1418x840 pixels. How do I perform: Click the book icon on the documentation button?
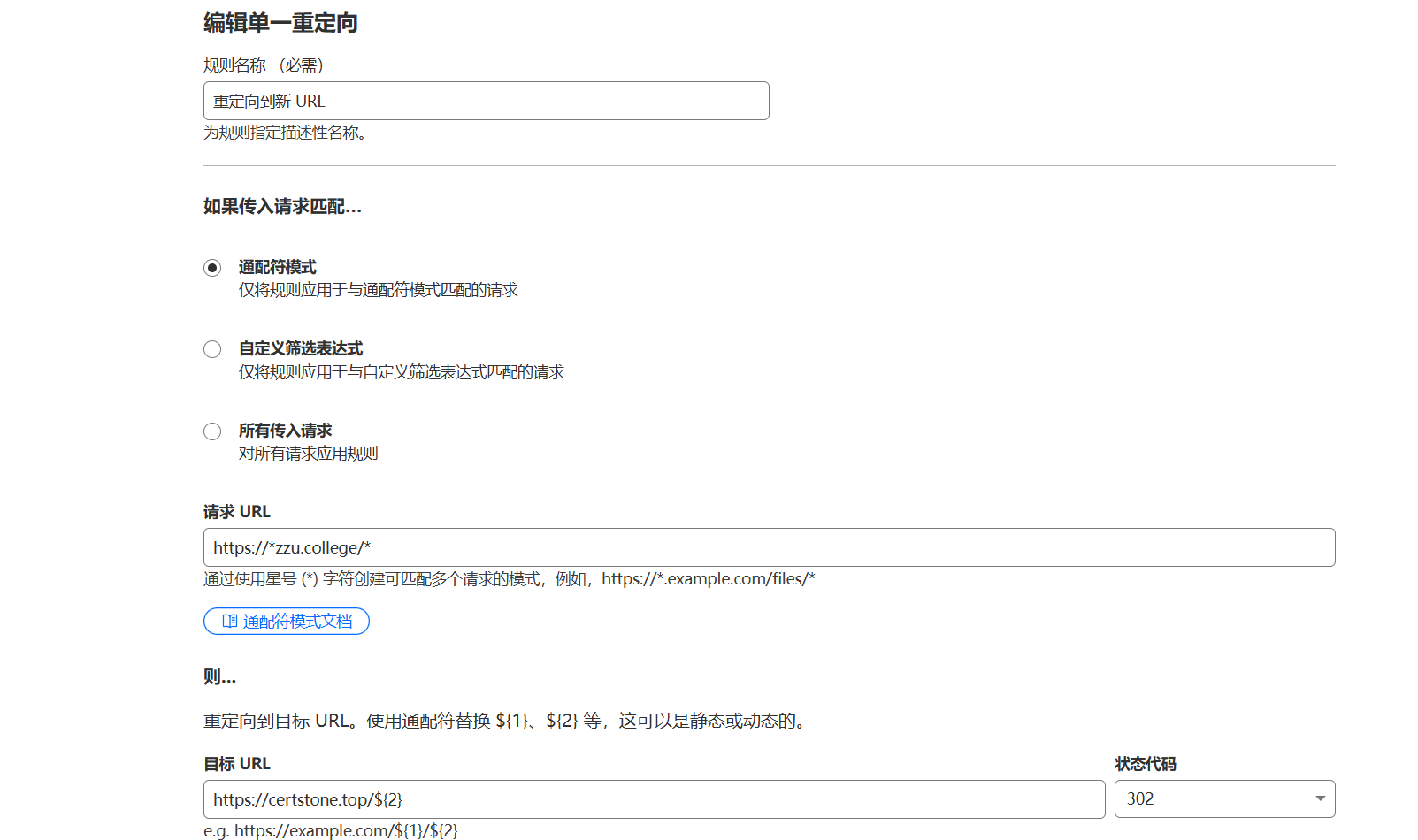(x=226, y=621)
